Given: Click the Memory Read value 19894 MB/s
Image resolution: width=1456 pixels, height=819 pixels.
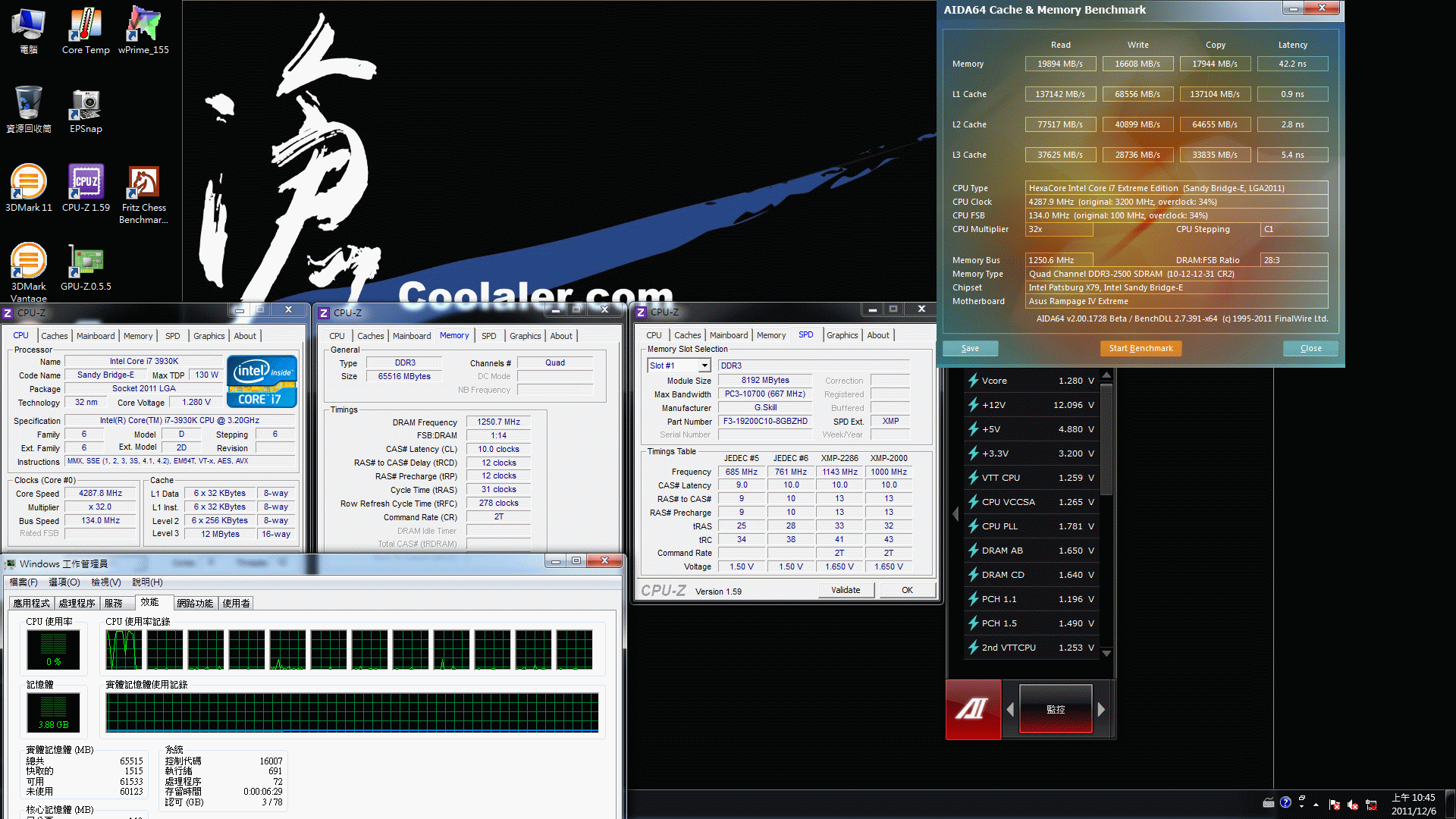Looking at the screenshot, I should pyautogui.click(x=1060, y=64).
